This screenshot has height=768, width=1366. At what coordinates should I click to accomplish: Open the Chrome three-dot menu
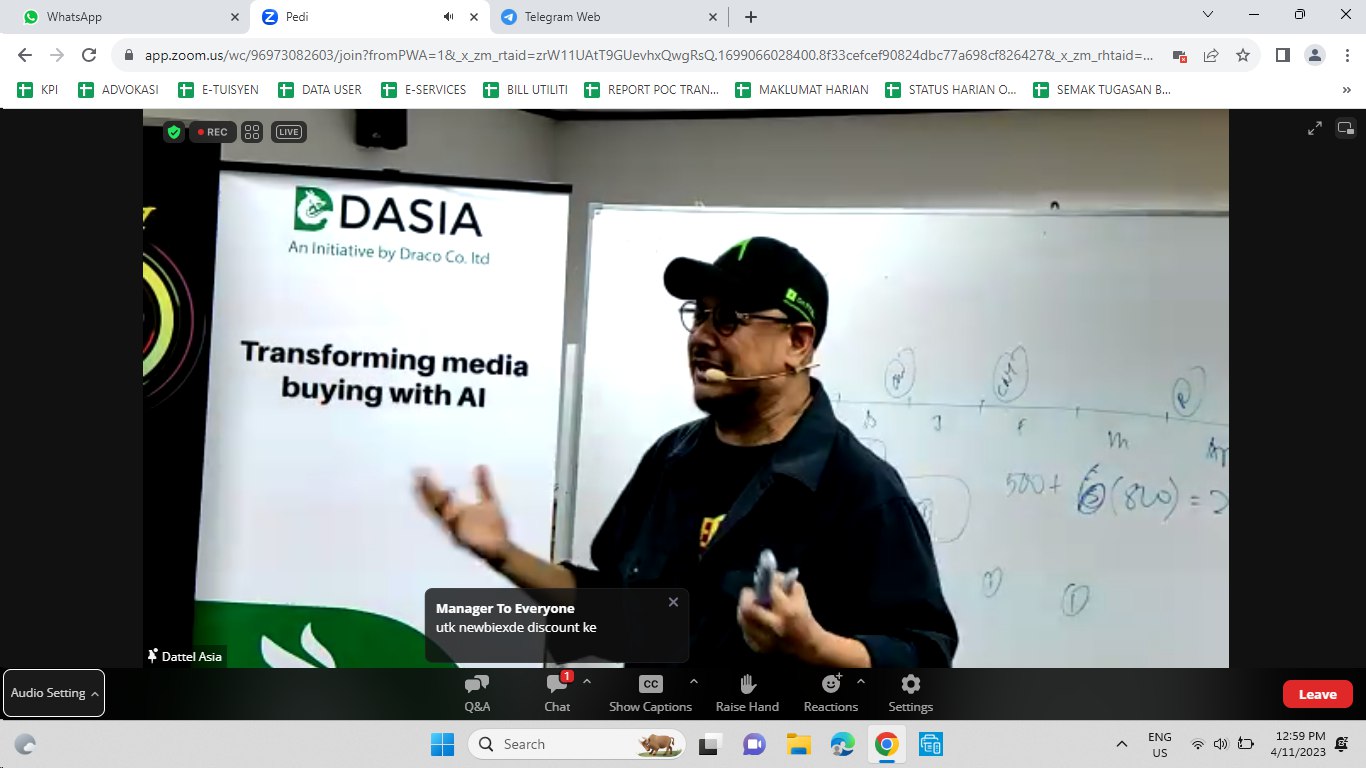pyautogui.click(x=1346, y=55)
